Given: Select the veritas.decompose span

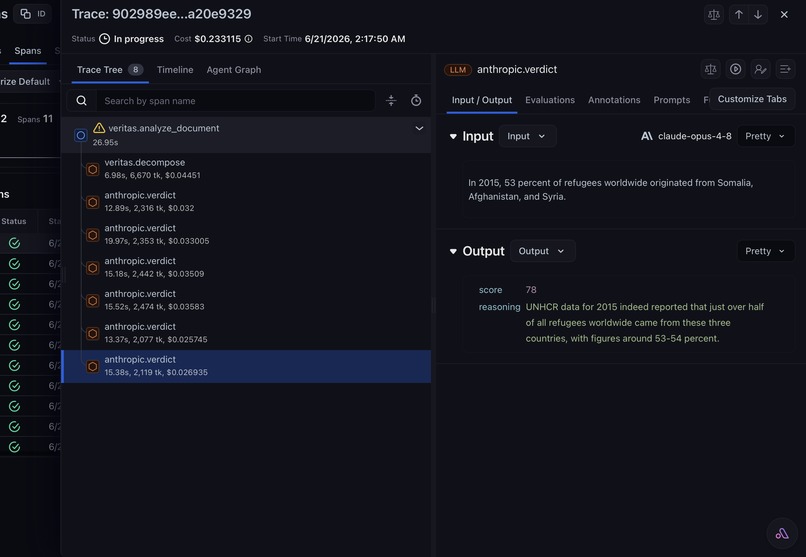Looking at the screenshot, I should (x=246, y=169).
